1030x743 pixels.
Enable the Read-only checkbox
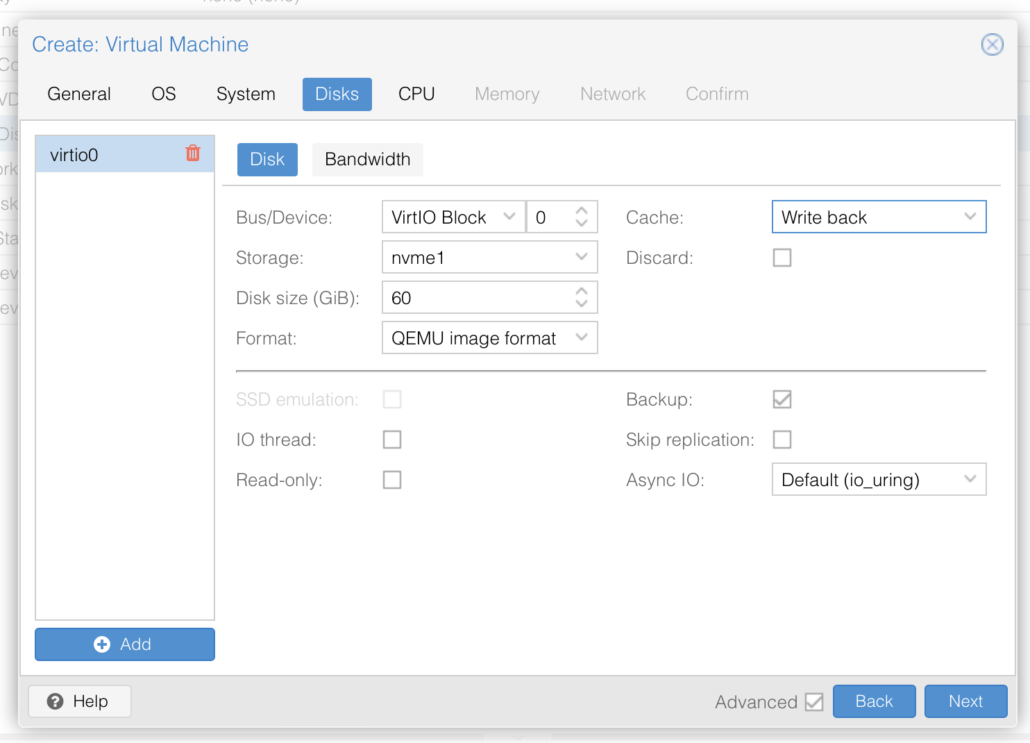point(392,480)
